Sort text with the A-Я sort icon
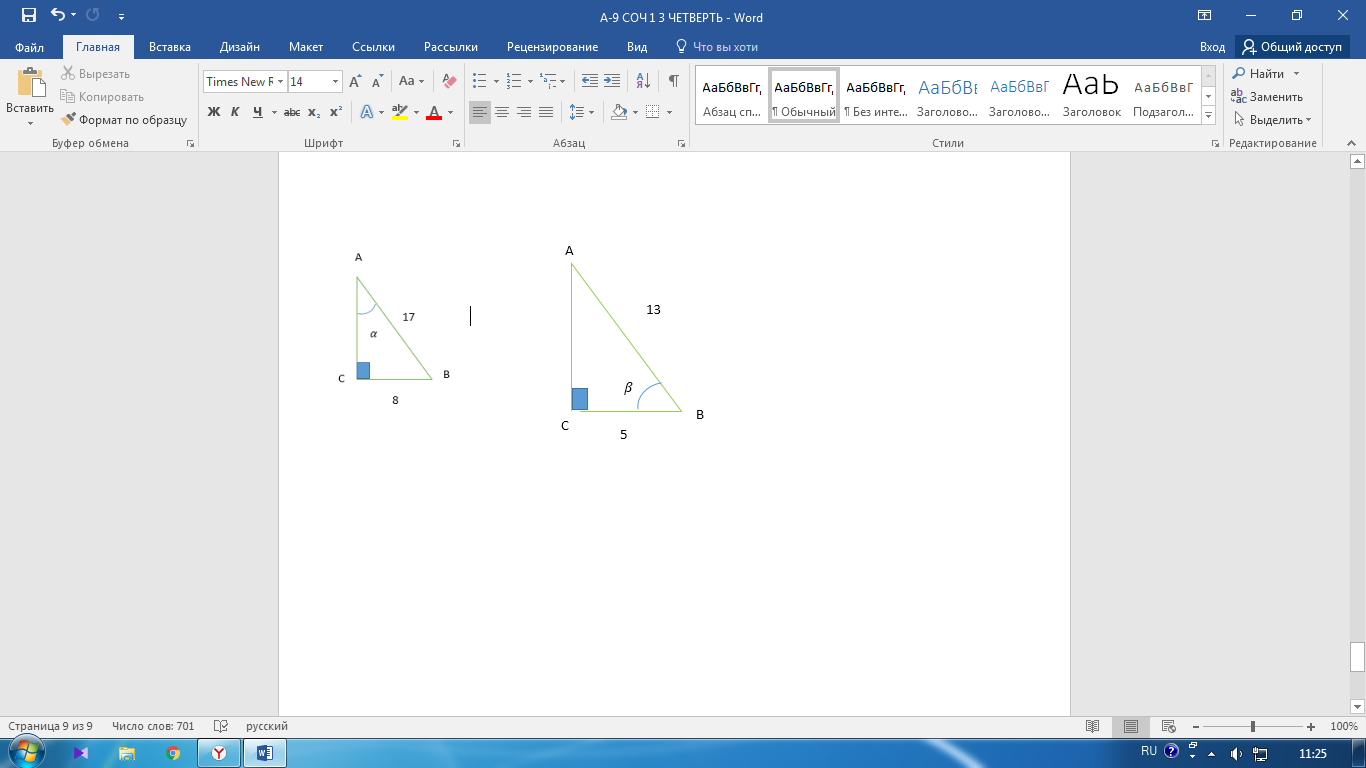Image resolution: width=1366 pixels, height=768 pixels. [x=643, y=82]
